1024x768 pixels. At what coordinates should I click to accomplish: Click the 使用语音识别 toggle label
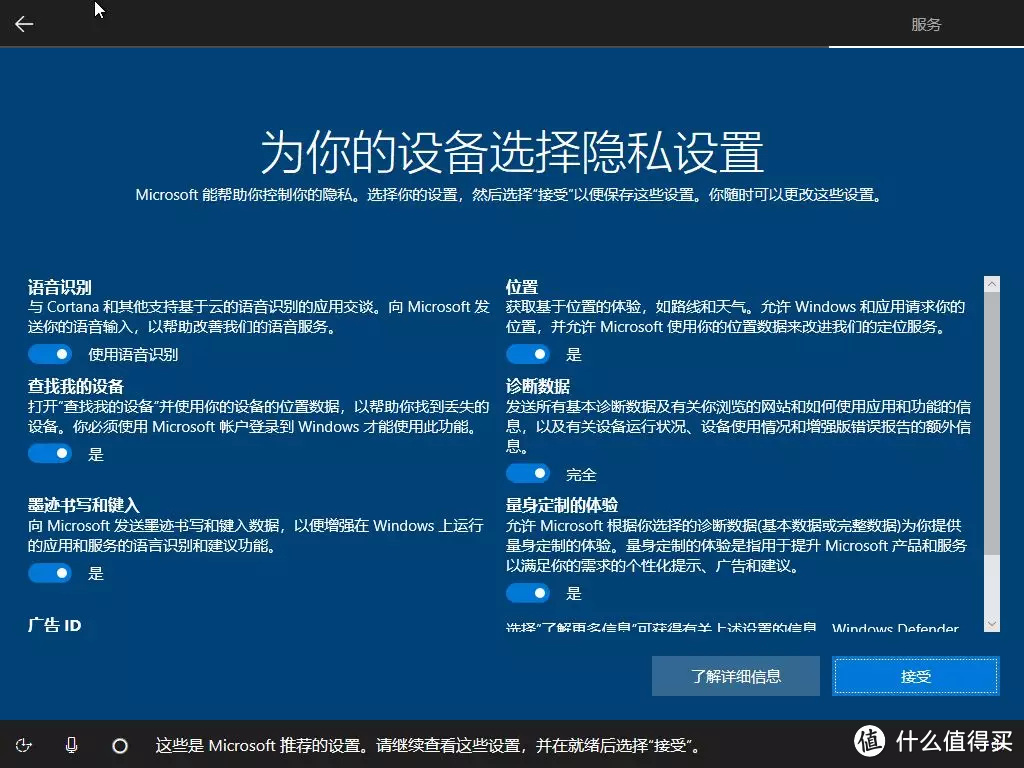[x=133, y=353]
